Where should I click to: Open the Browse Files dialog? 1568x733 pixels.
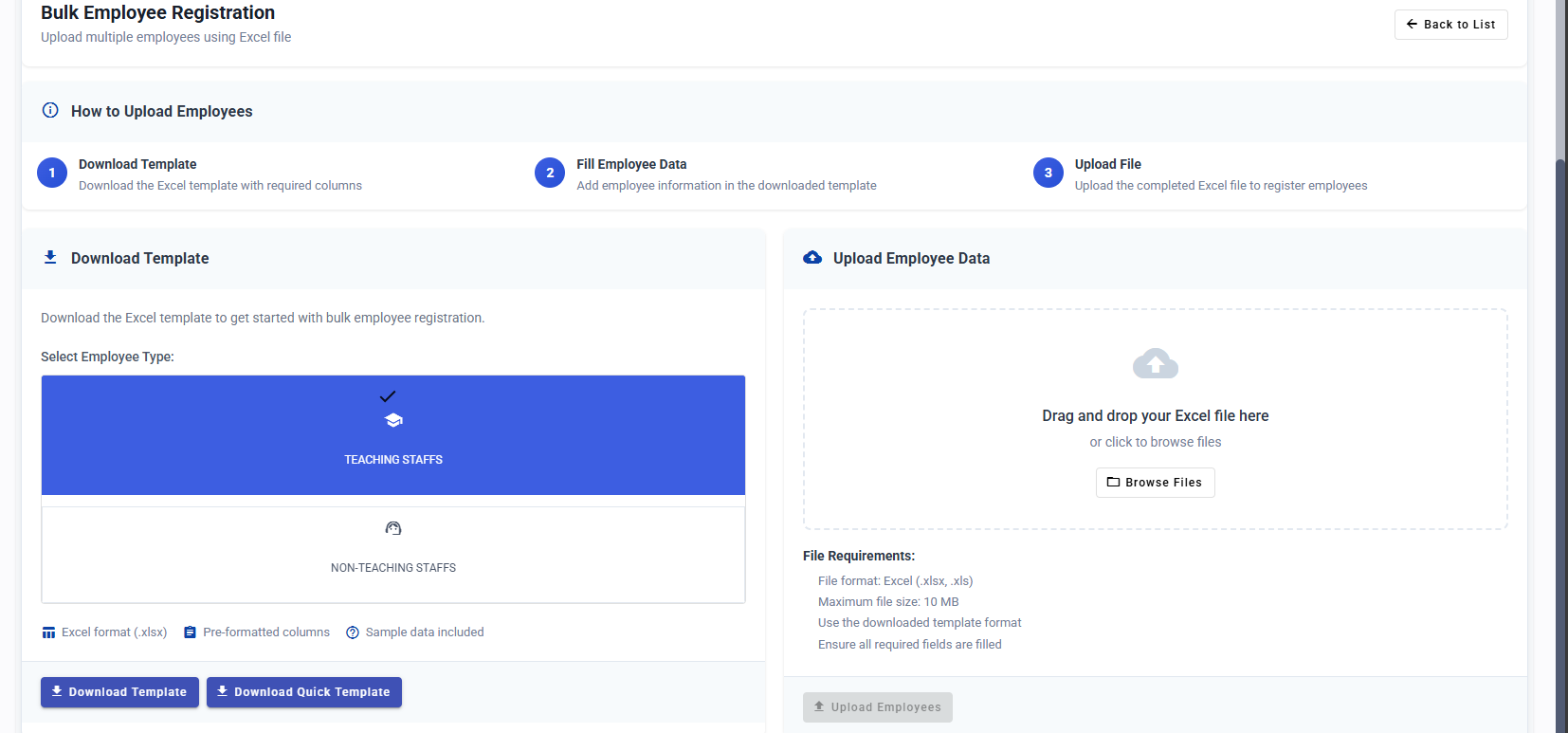pyautogui.click(x=1155, y=483)
